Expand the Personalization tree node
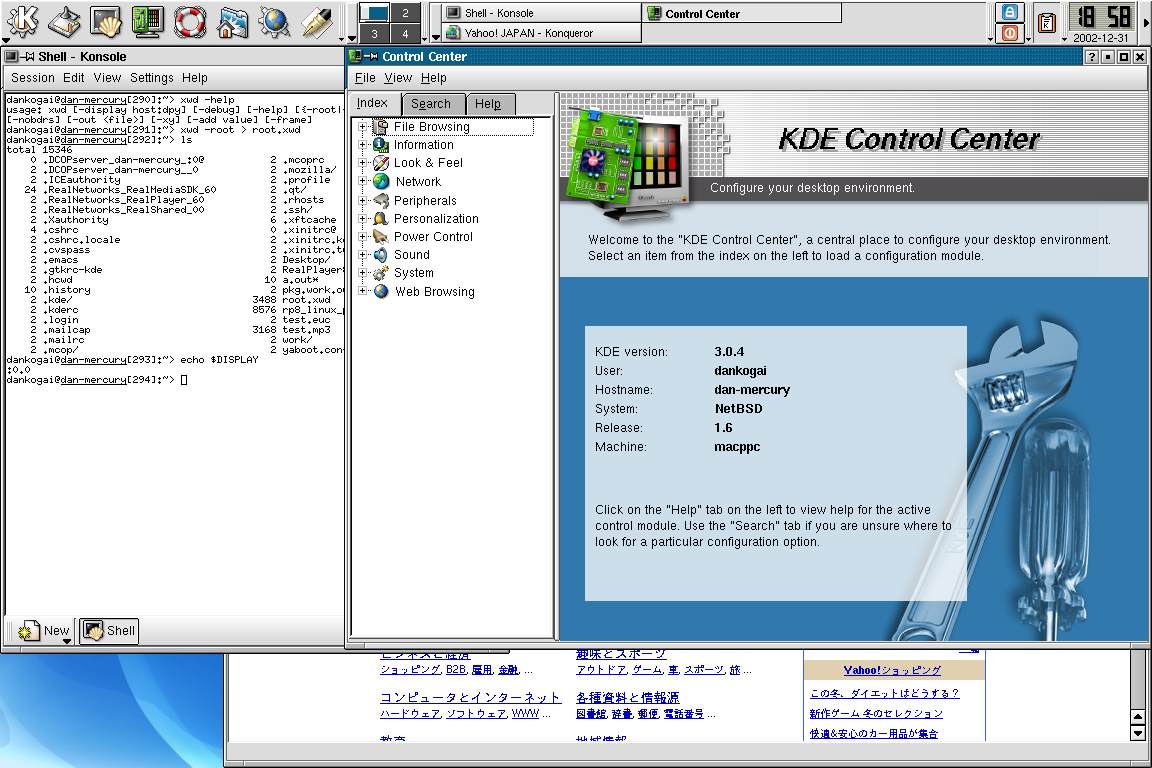 pos(362,218)
